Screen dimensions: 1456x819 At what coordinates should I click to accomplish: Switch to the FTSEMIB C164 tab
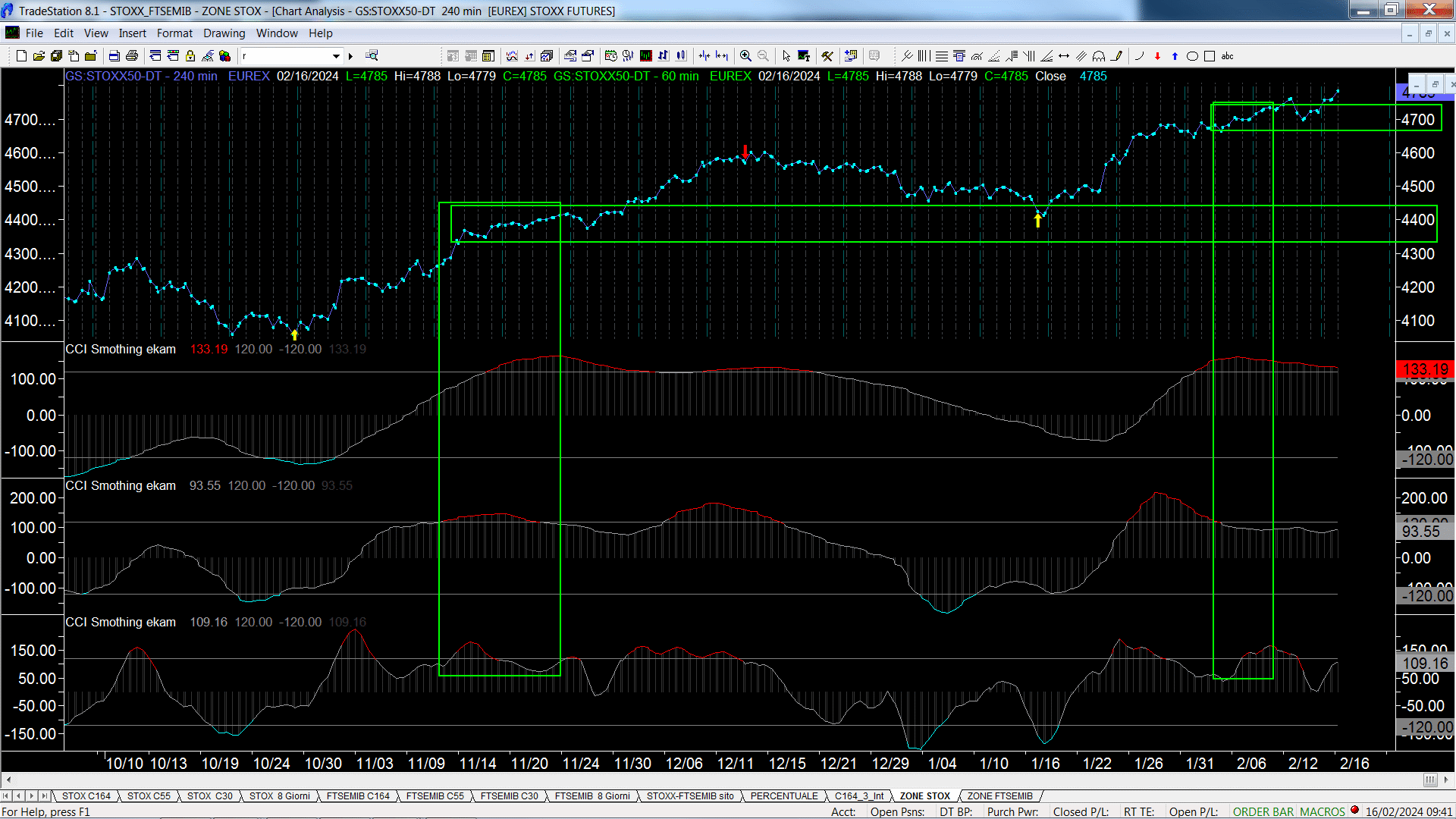click(x=358, y=795)
